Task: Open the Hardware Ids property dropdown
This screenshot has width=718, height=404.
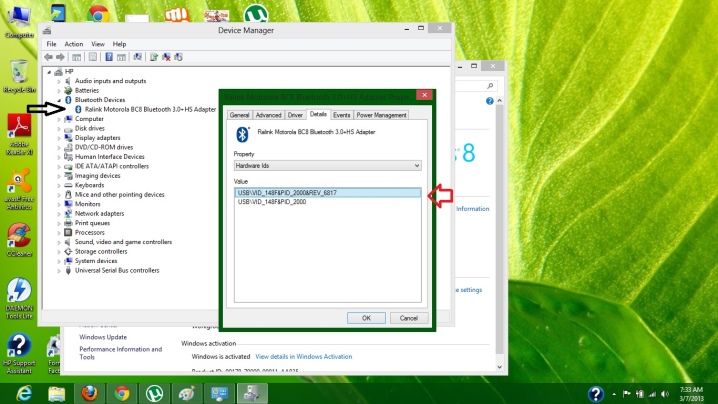Action: point(327,165)
